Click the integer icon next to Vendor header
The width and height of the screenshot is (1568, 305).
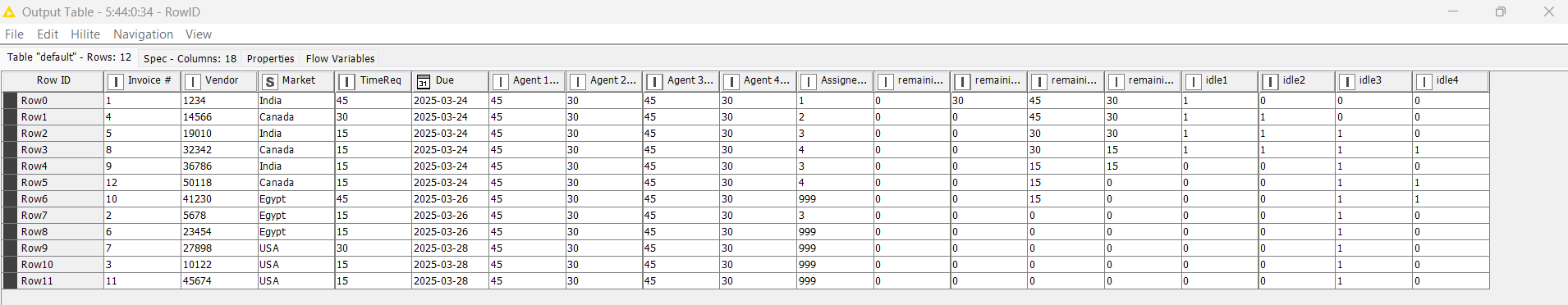[193, 81]
